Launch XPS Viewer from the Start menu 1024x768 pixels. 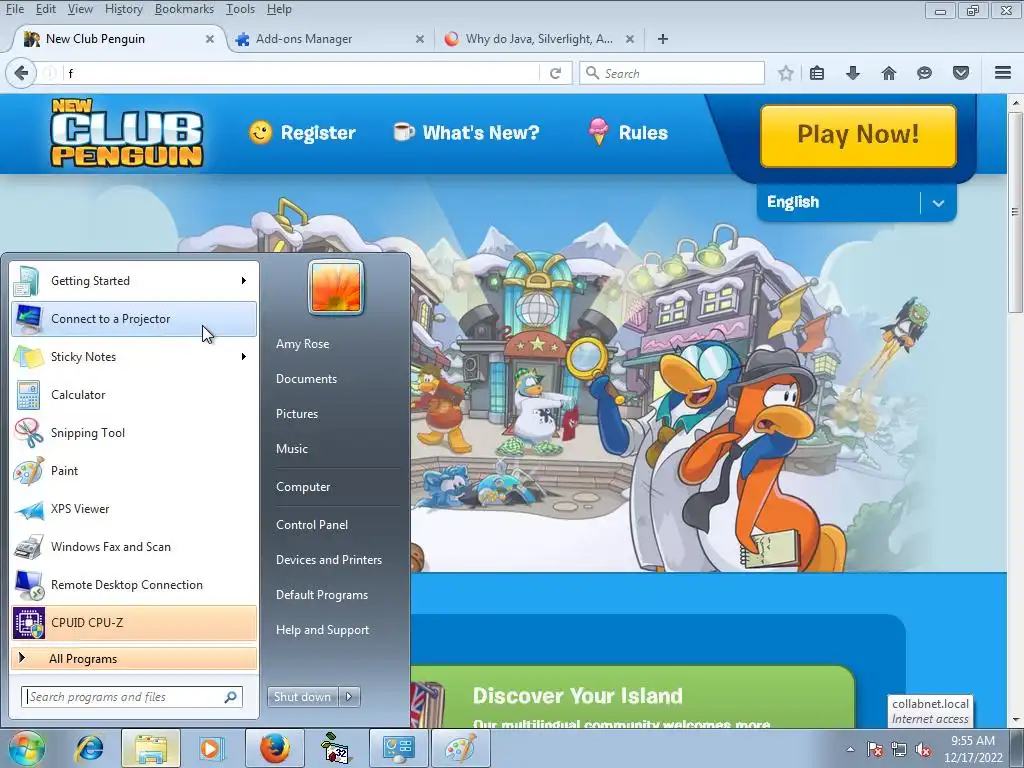click(134, 509)
